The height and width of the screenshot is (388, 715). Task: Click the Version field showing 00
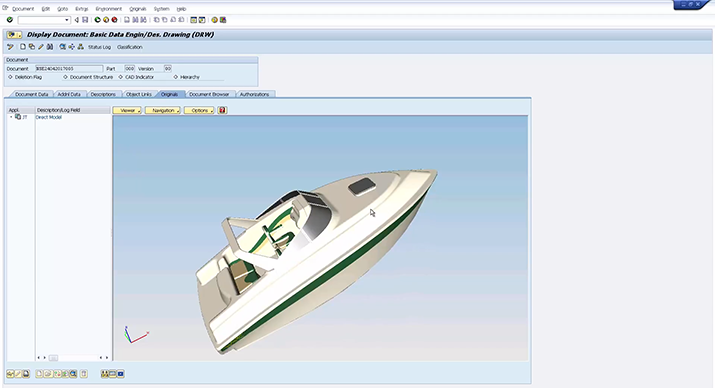pyautogui.click(x=168, y=68)
